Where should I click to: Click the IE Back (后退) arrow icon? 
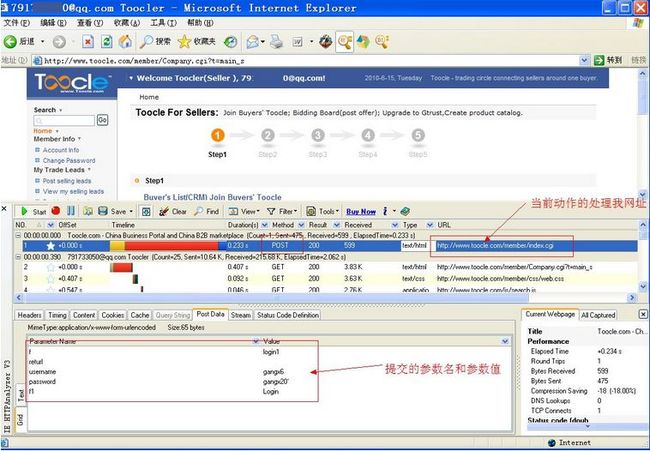10,41
